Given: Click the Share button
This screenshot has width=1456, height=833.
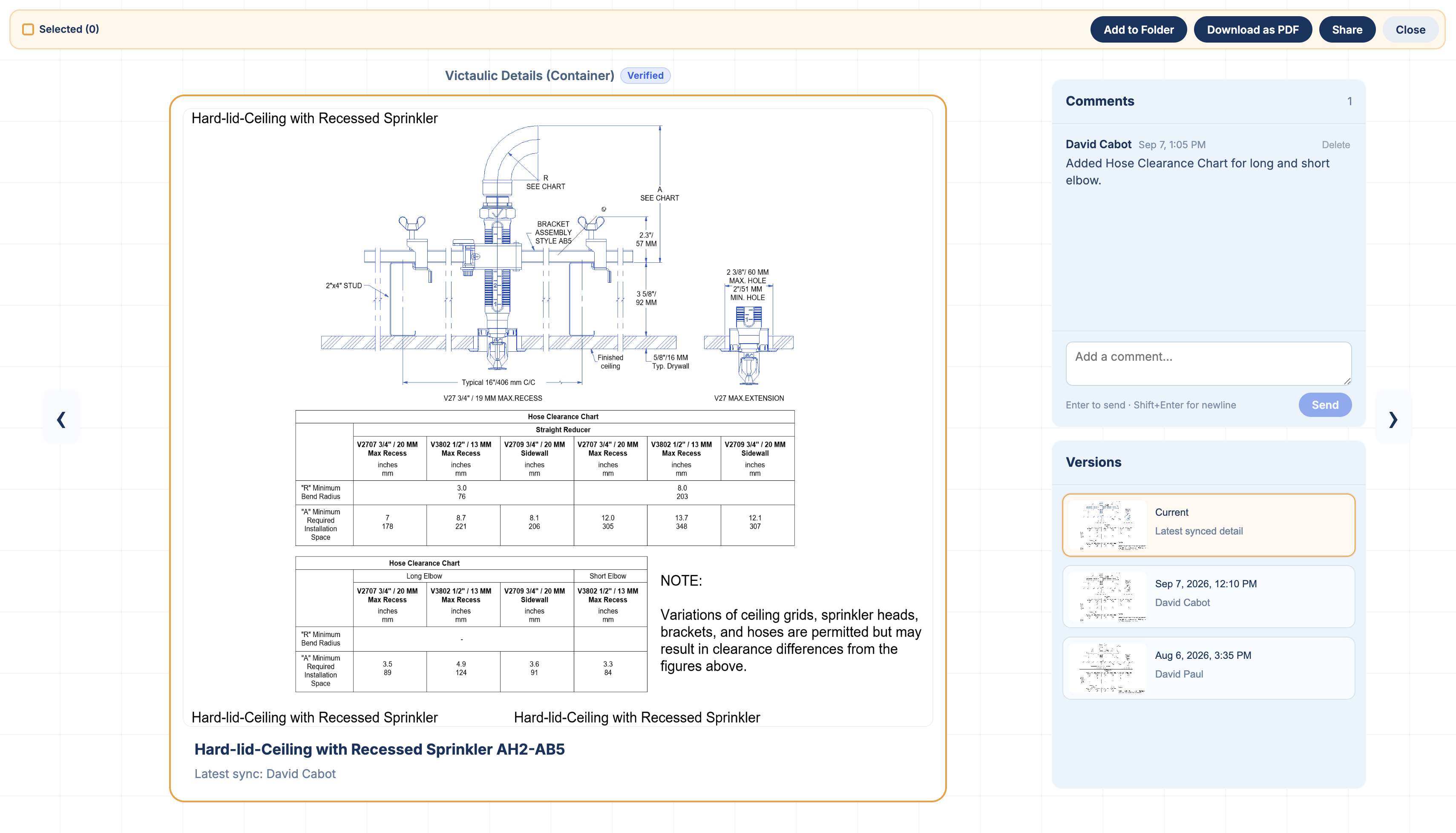Looking at the screenshot, I should pyautogui.click(x=1347, y=30).
